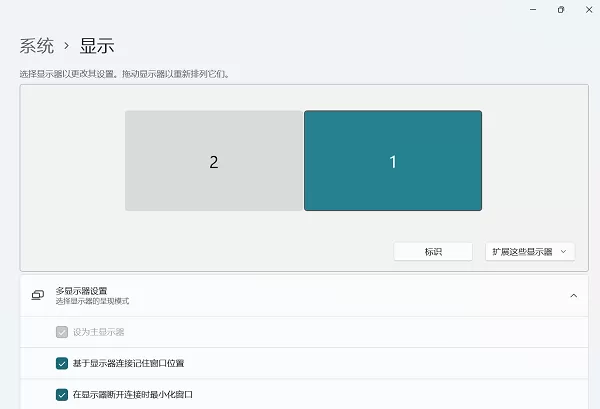Select the teal monitor 1 rectangle
This screenshot has height=409, width=600.
pyautogui.click(x=393, y=161)
